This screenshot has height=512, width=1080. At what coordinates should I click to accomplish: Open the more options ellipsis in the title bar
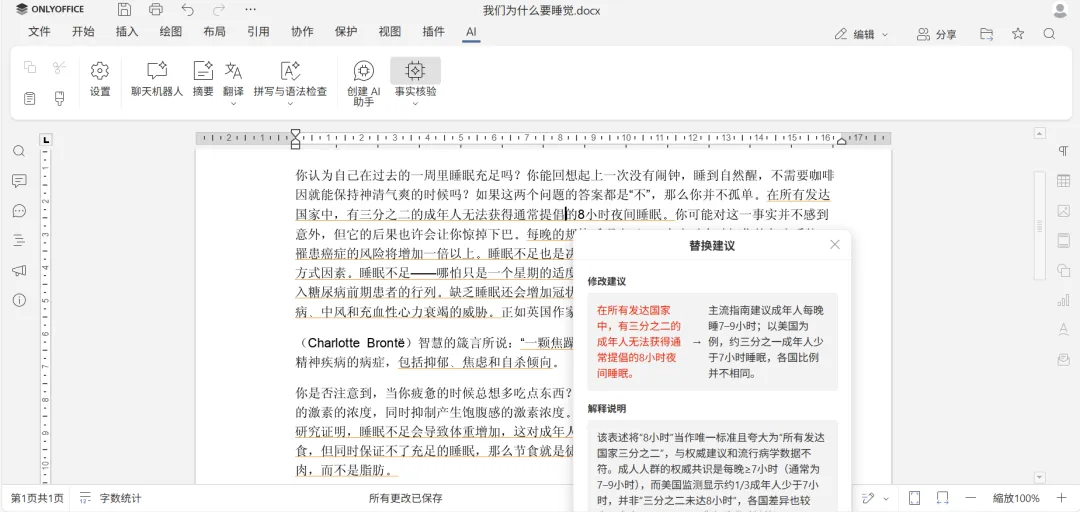pos(251,10)
